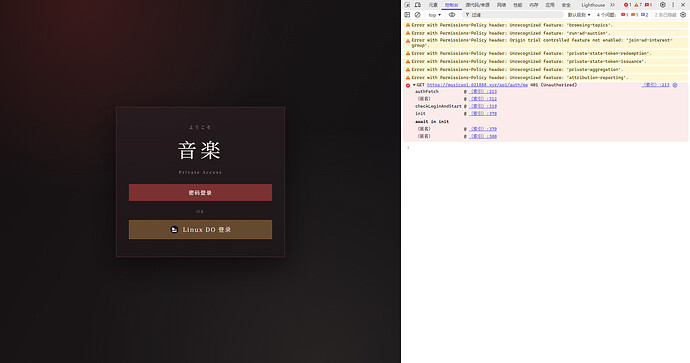Image resolution: width=690 pixels, height=363 pixels.
Task: Click the issues count badge in the top DevTools bar
Action: coord(648,5)
